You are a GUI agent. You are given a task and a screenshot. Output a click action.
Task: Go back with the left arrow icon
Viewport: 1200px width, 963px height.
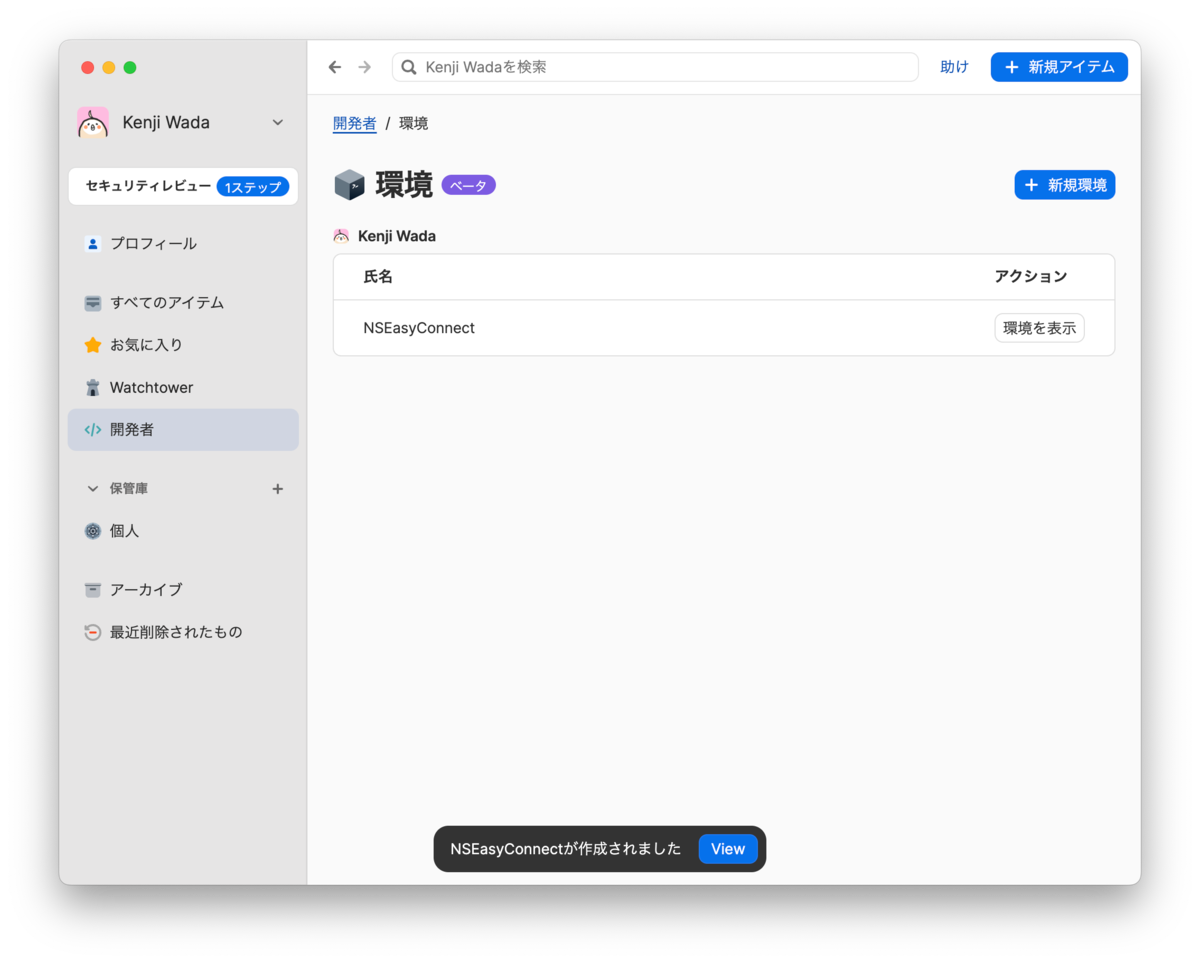(x=335, y=67)
